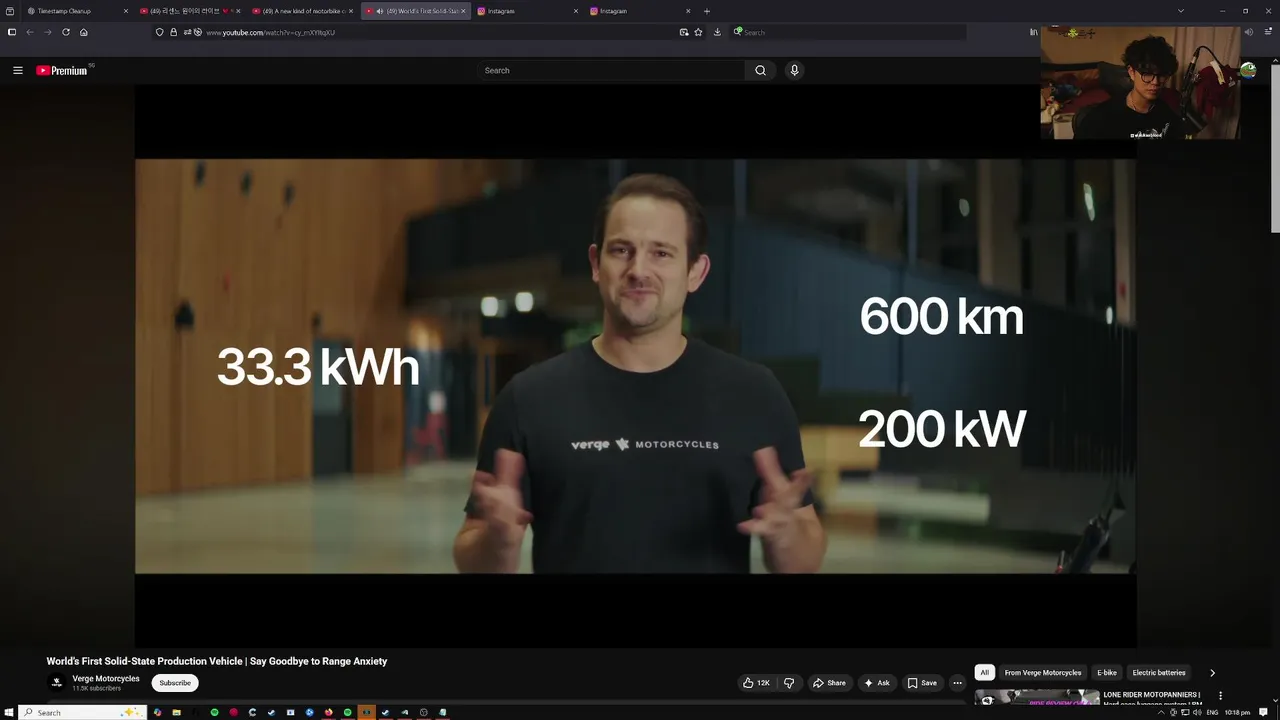Open the browser application hamburger menu
The image size is (1280, 720).
[1269, 32]
